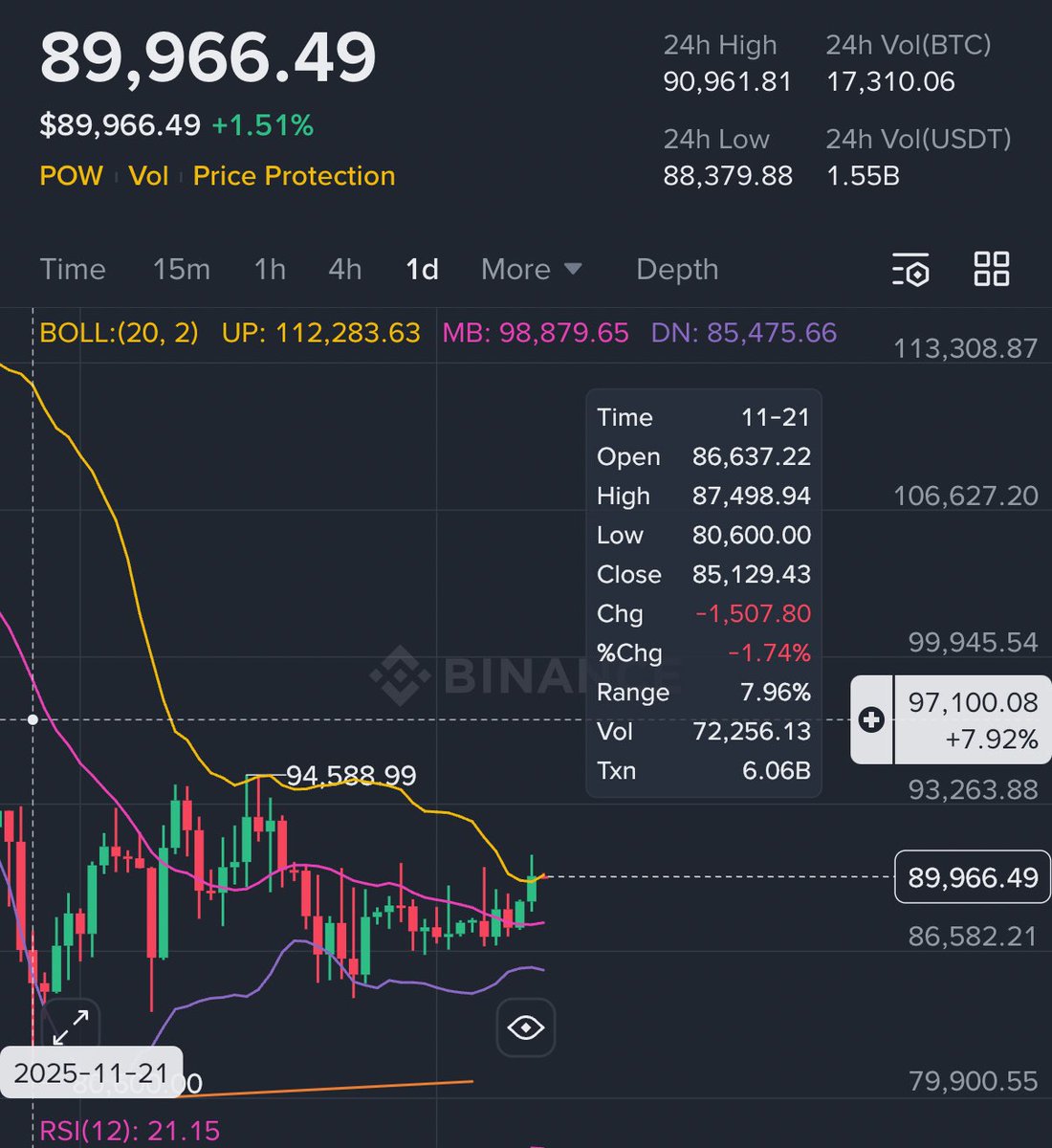Tap the DN: 85,475.66 band value

point(744,333)
